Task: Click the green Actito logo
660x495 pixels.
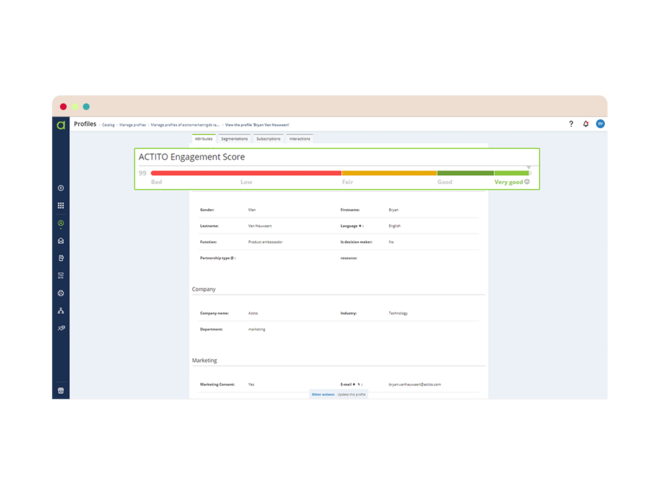Action: point(61,125)
